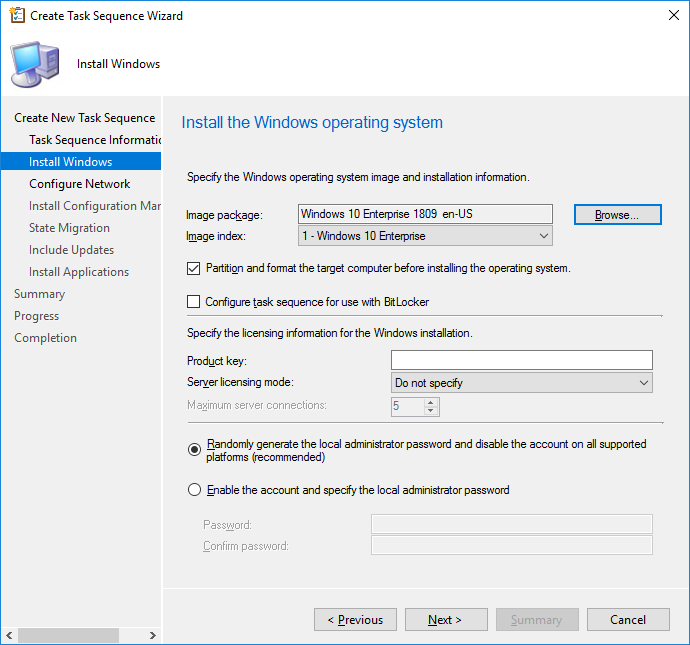Increase maximum server connections with up arrow
Image resolution: width=690 pixels, height=645 pixels.
(431, 402)
